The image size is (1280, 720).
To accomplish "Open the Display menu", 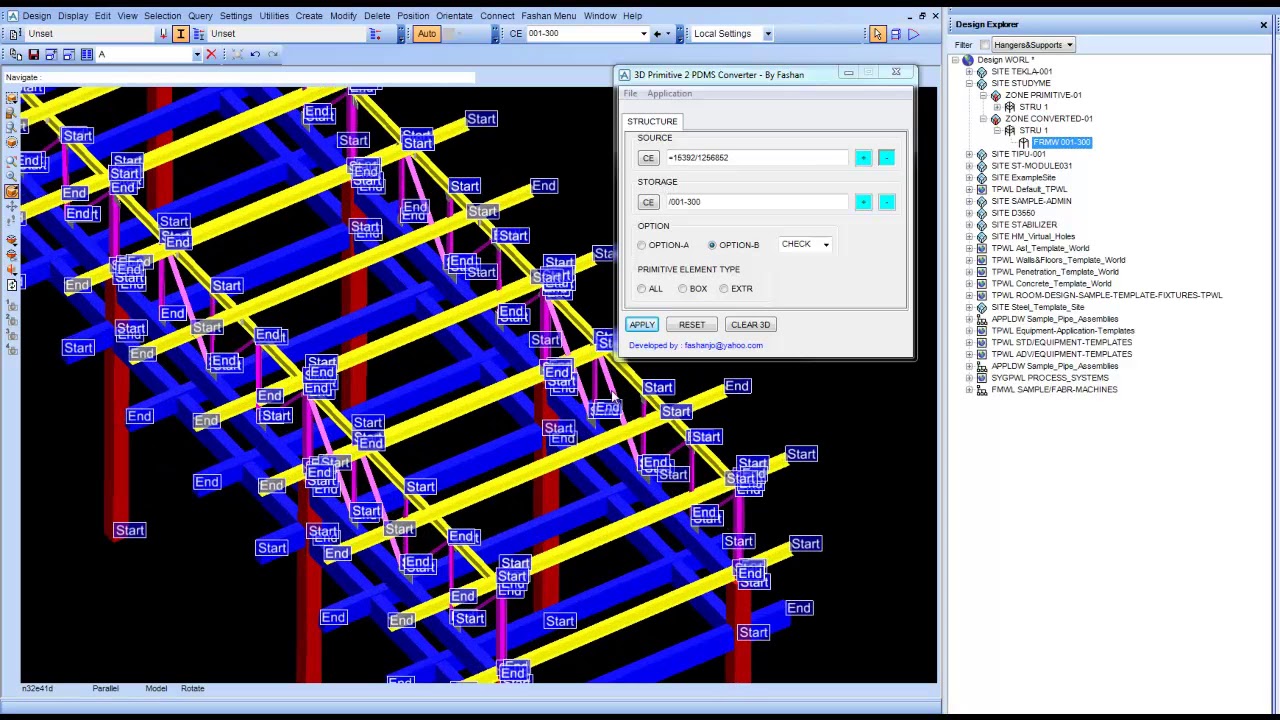I will (72, 16).
